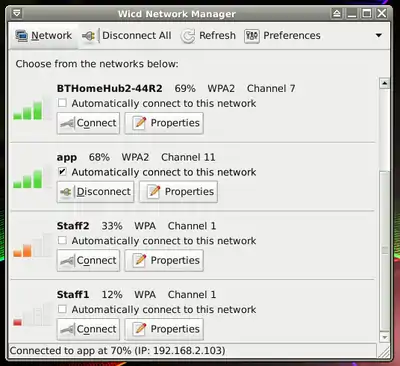Viewport: 400px width, 366px height.
Task: Open Preferences via its sliders icon
Action: (x=252, y=36)
